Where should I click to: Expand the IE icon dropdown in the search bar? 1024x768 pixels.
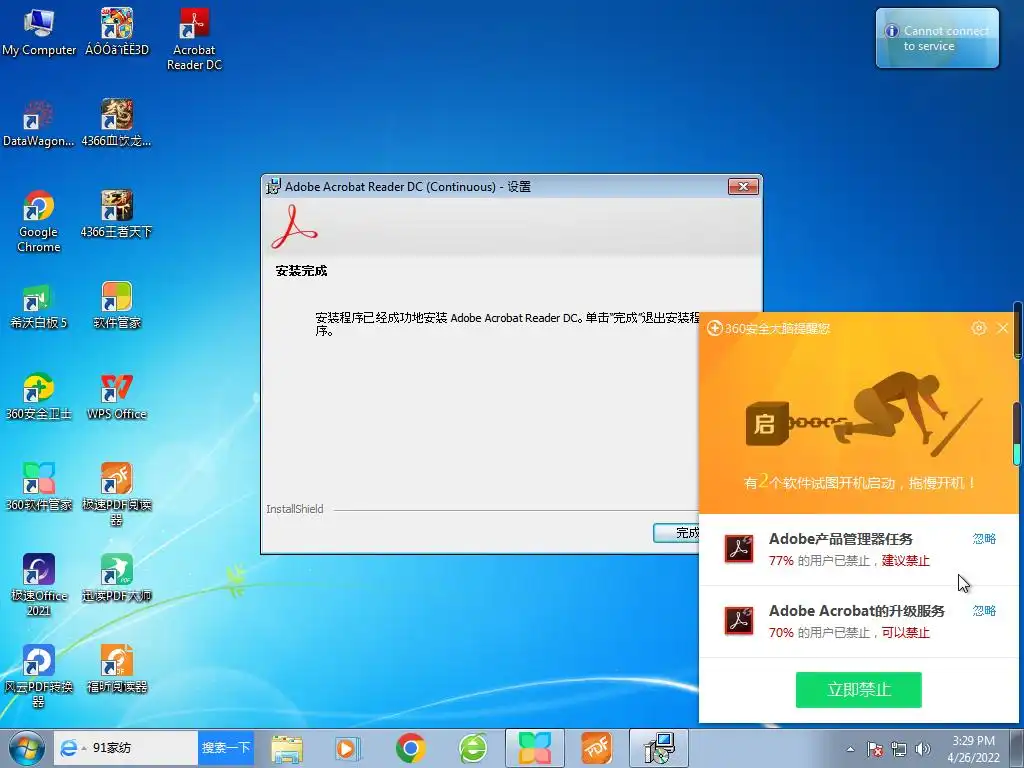84,748
